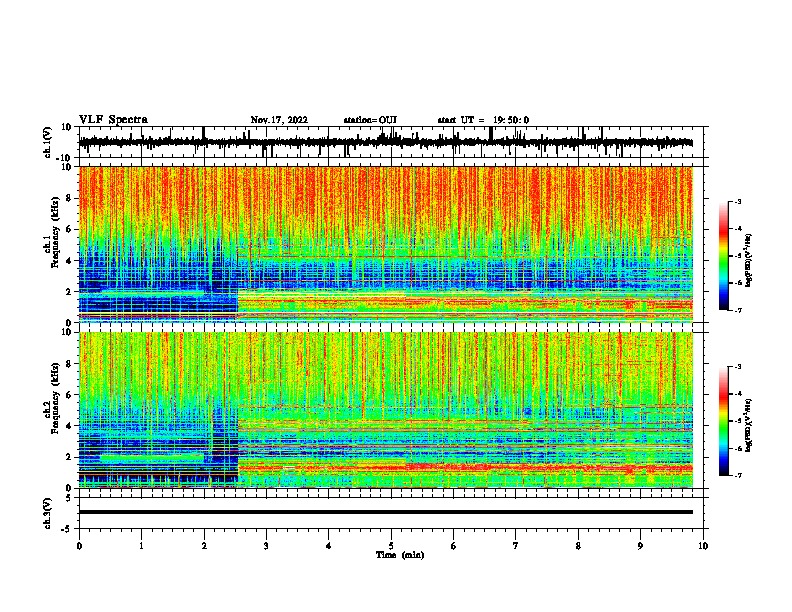Click ch.1 color bar log(PSD) unit label
This screenshot has height=612, width=792.
click(749, 261)
